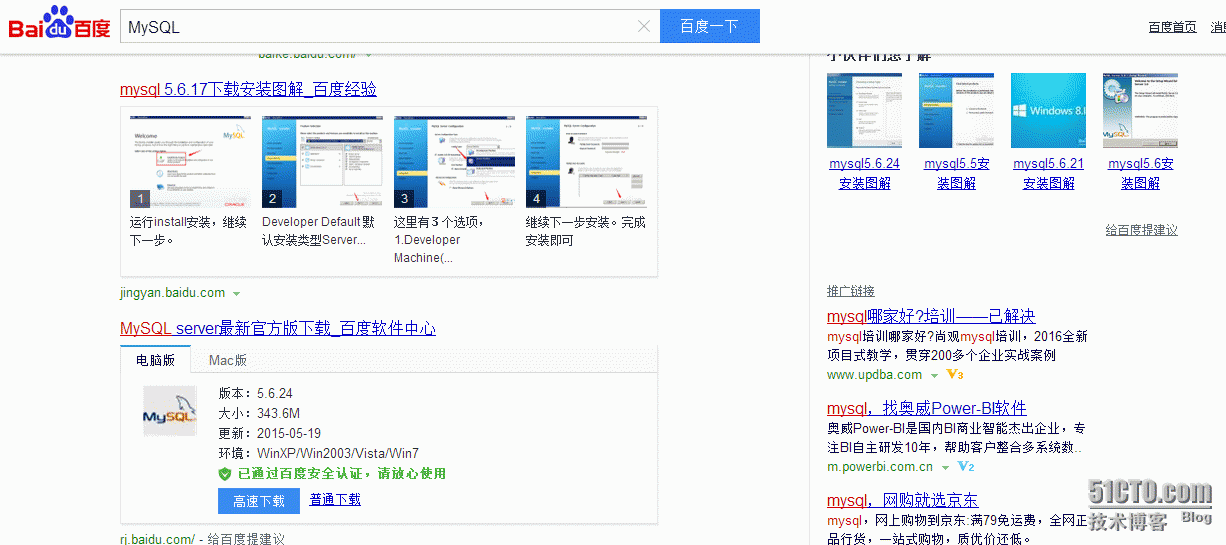
Task: Click 给百度提建议 below rj.baidu.com
Action: pyautogui.click(x=246, y=539)
